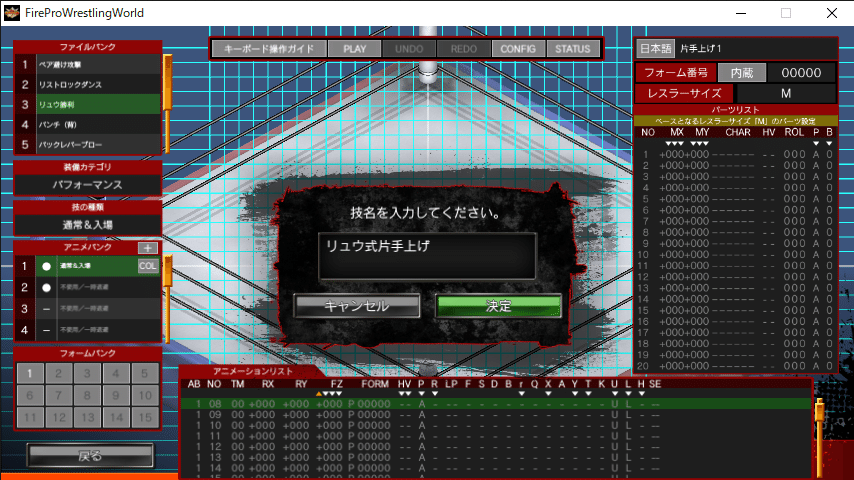Select file bank entry リストロックダンス
The width and height of the screenshot is (854, 480).
(x=88, y=84)
